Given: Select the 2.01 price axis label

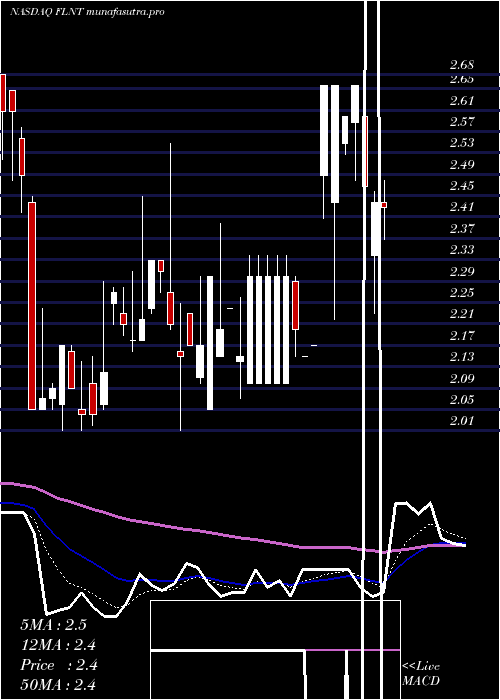Looking at the screenshot, I should click(462, 421).
